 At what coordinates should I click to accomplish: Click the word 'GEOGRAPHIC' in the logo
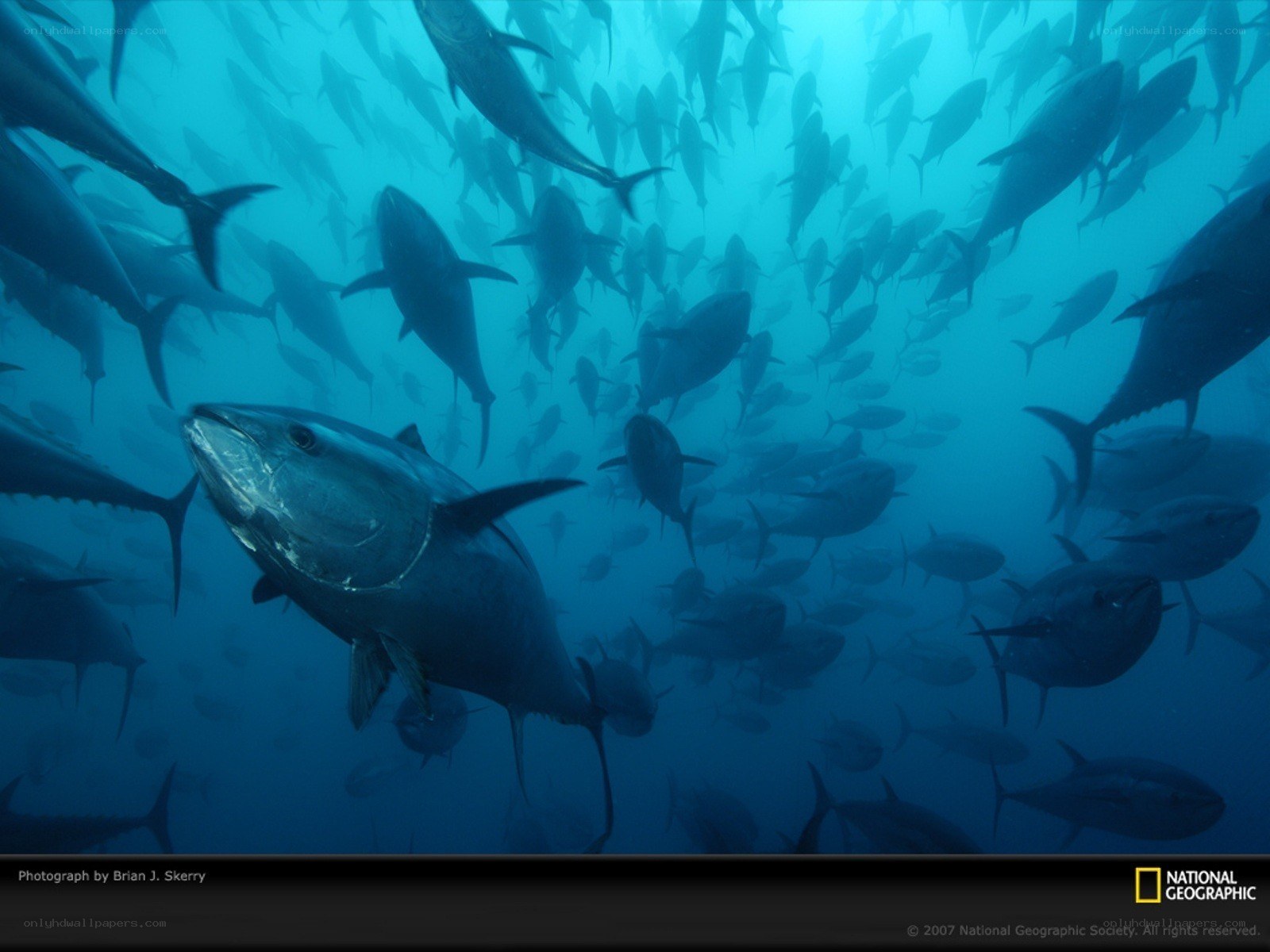[1210, 894]
